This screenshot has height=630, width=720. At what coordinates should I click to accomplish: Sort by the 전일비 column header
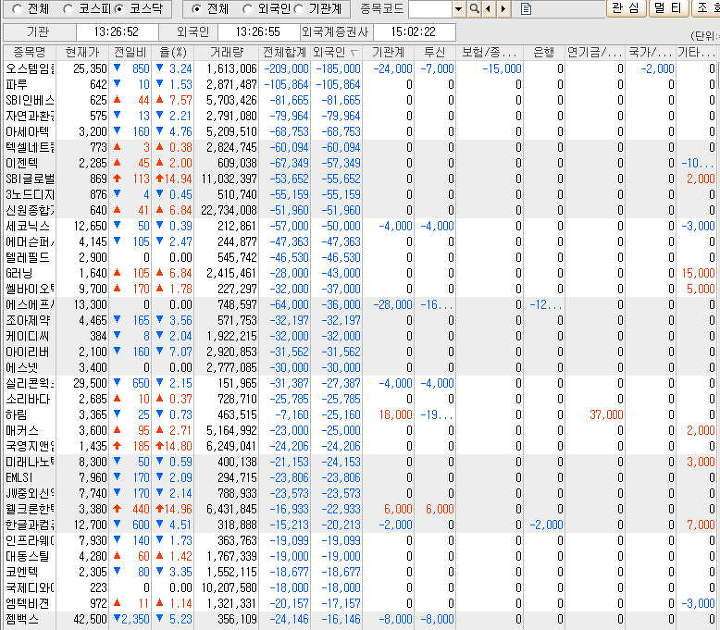pyautogui.click(x=130, y=52)
